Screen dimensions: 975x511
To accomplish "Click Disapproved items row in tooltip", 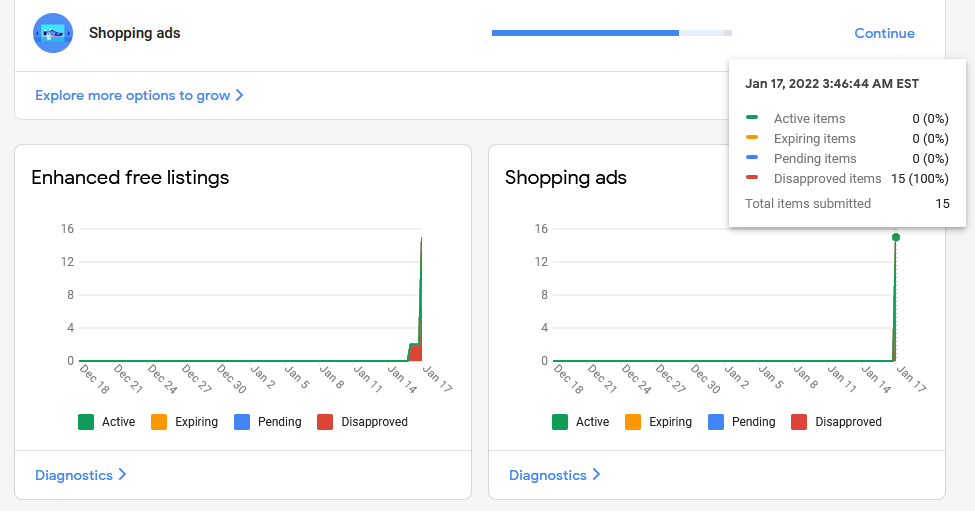I will pos(847,178).
